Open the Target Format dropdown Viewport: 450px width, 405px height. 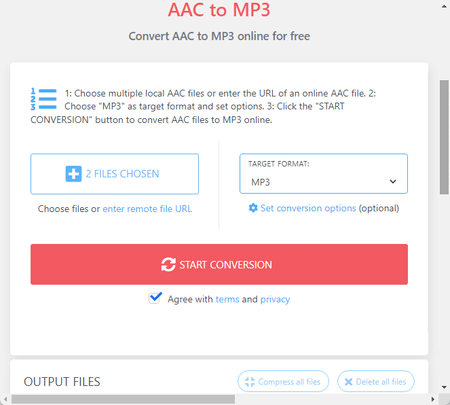point(323,174)
